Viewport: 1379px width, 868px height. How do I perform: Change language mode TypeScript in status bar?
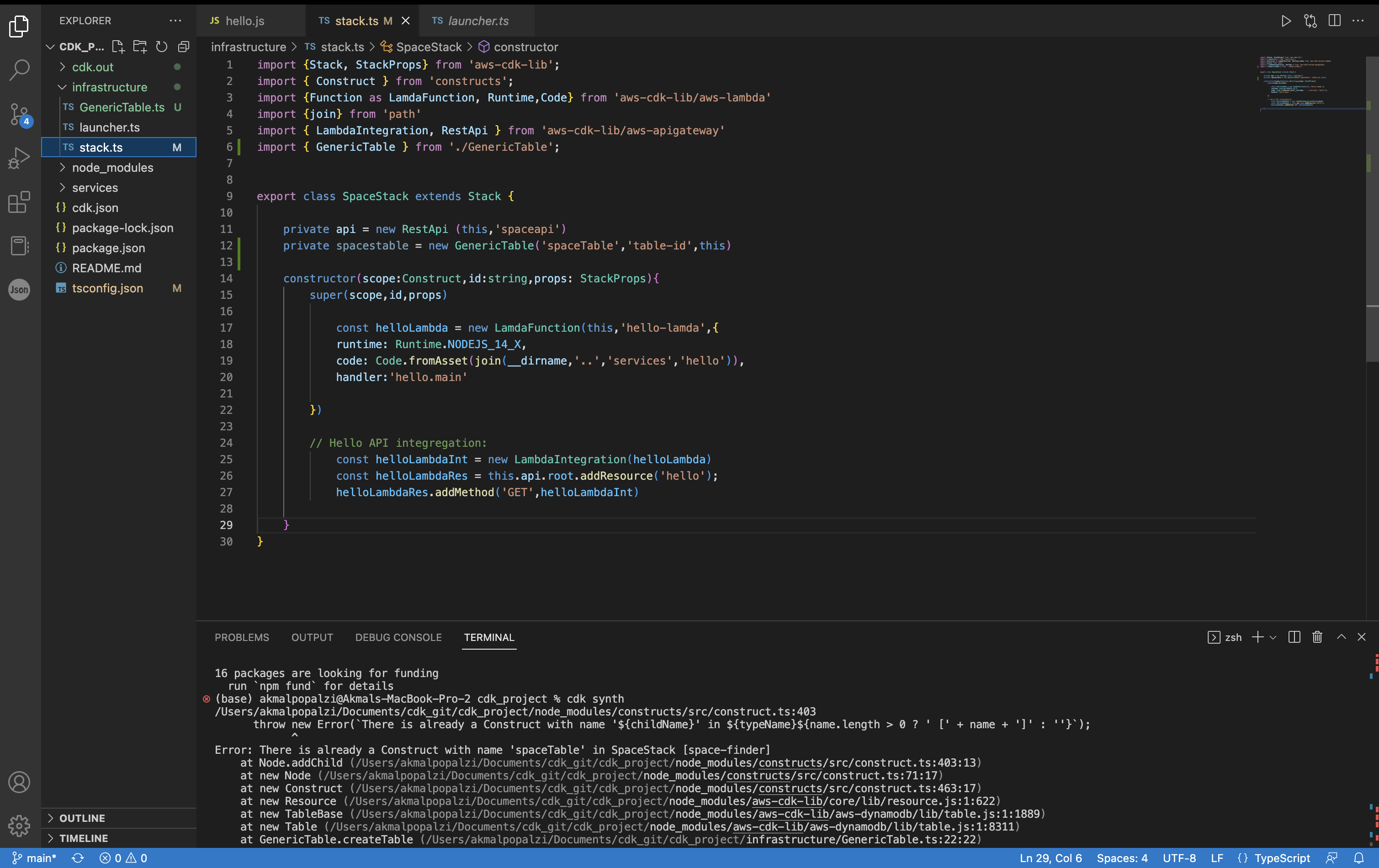1282,857
